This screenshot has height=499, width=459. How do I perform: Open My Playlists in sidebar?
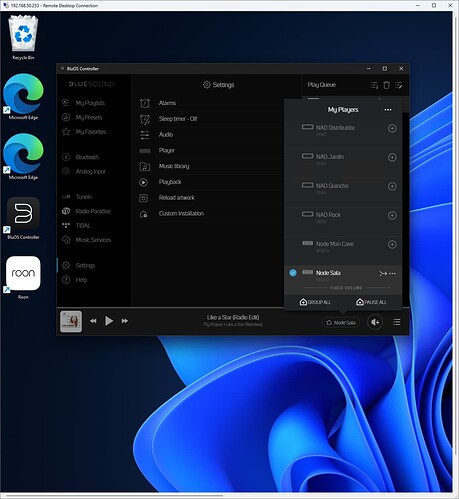point(90,103)
